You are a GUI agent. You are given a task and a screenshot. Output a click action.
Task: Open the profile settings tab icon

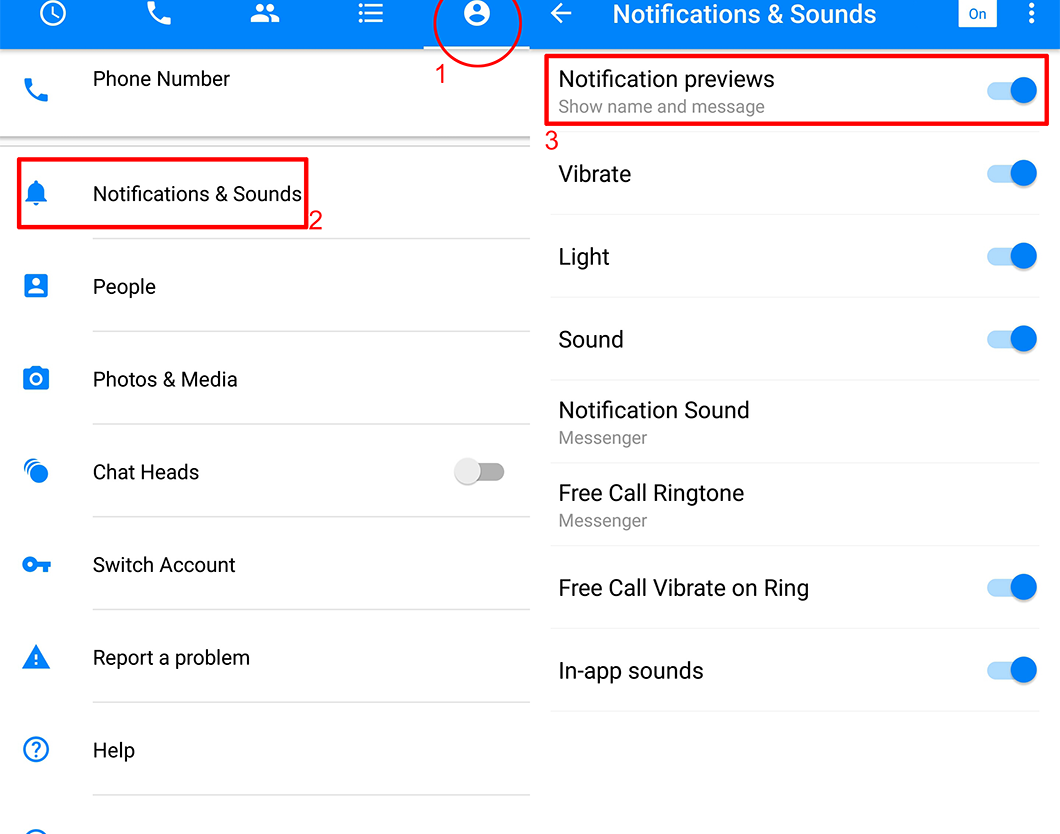[x=477, y=13]
